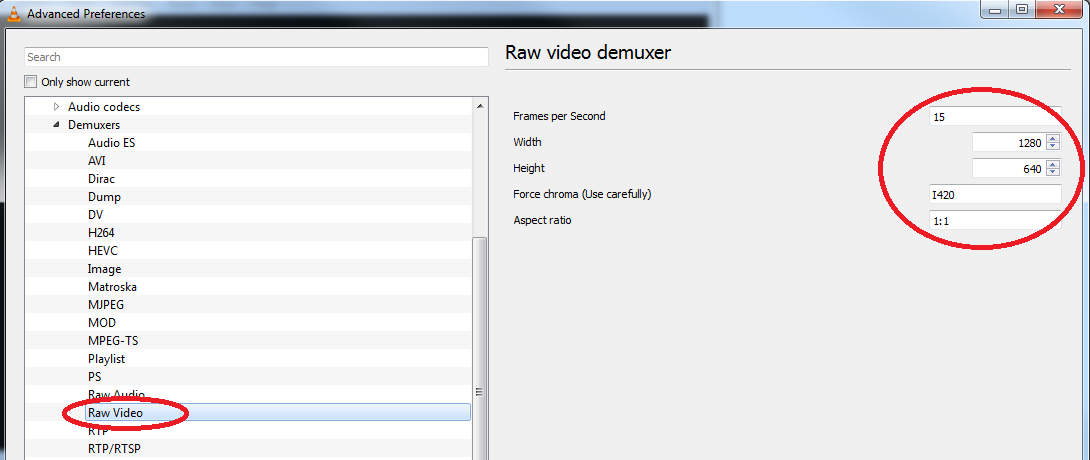Click the Height value field
Viewport: 1090px width, 460px height.
[x=1008, y=169]
